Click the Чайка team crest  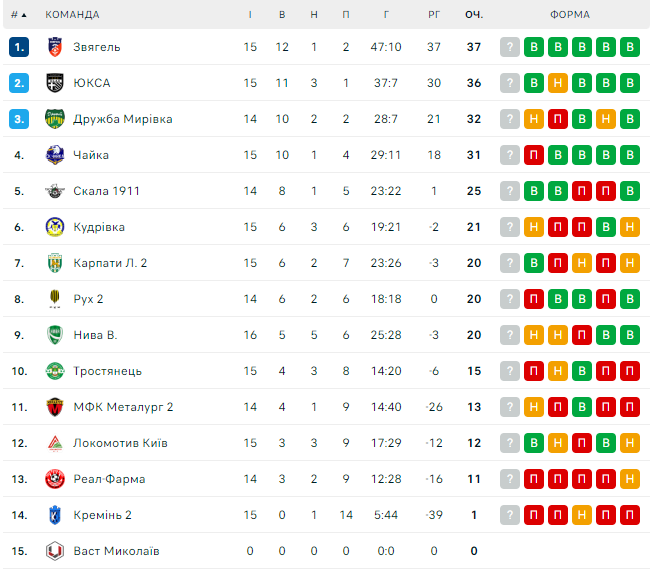click(55, 155)
